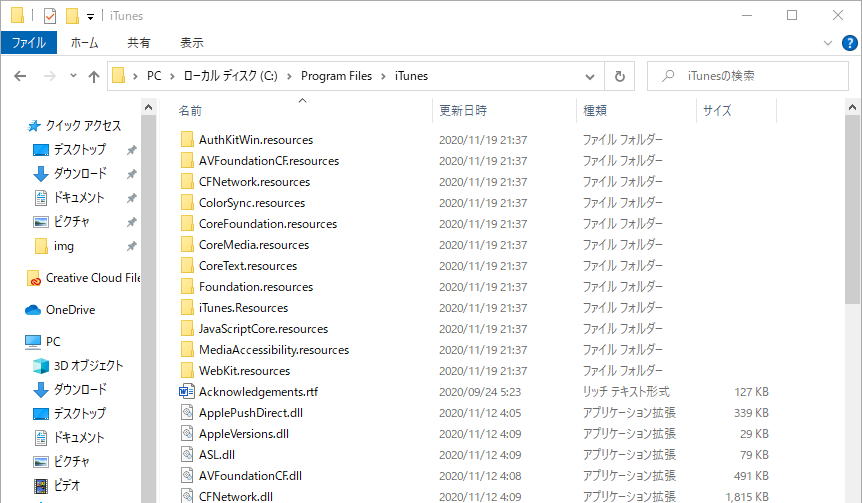Open recent locations dropdown arrow
Screen dimensions: 862x503
73,76
